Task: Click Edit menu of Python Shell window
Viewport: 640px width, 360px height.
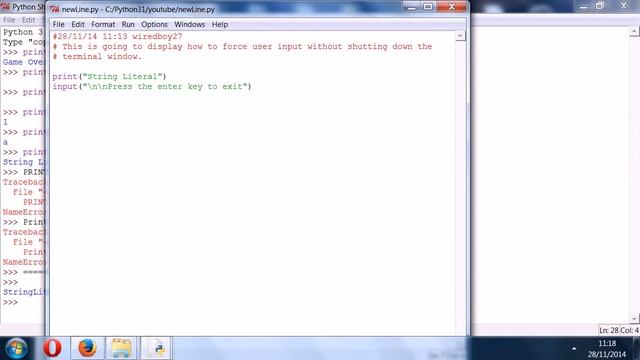Action: [x=28, y=20]
